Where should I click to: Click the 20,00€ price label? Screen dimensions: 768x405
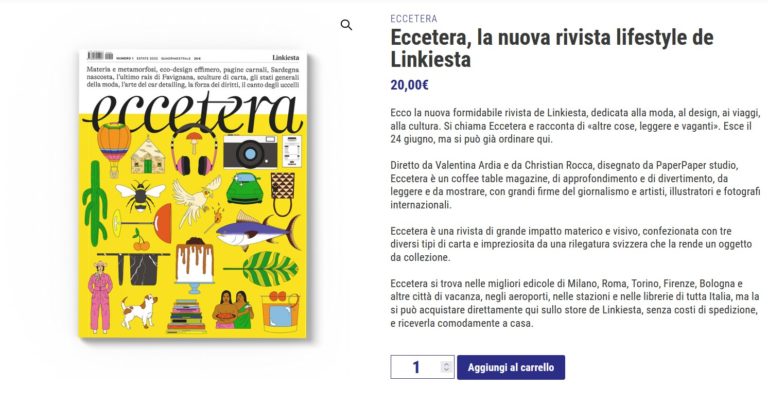point(409,85)
